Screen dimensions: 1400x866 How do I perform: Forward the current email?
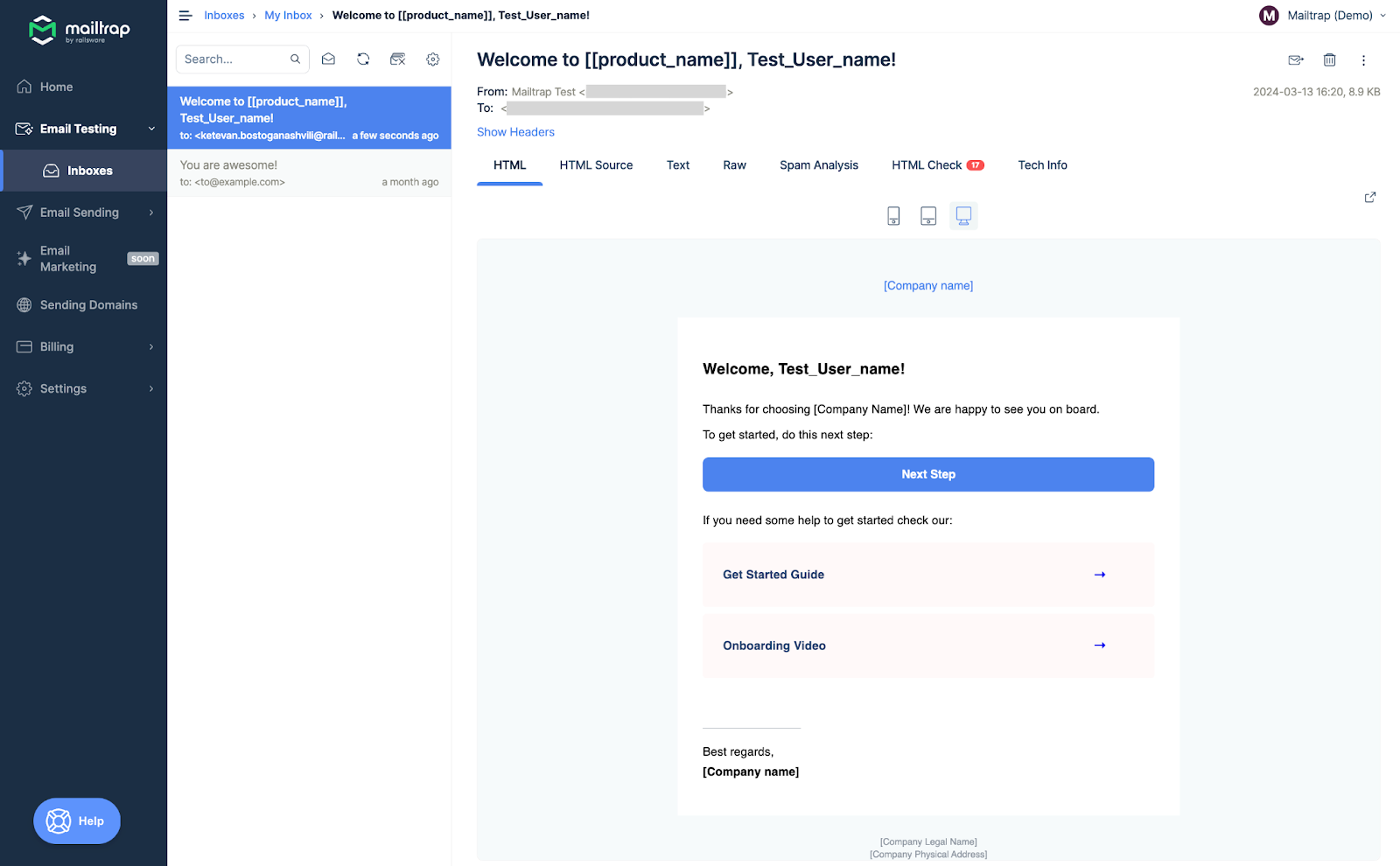click(x=1295, y=59)
